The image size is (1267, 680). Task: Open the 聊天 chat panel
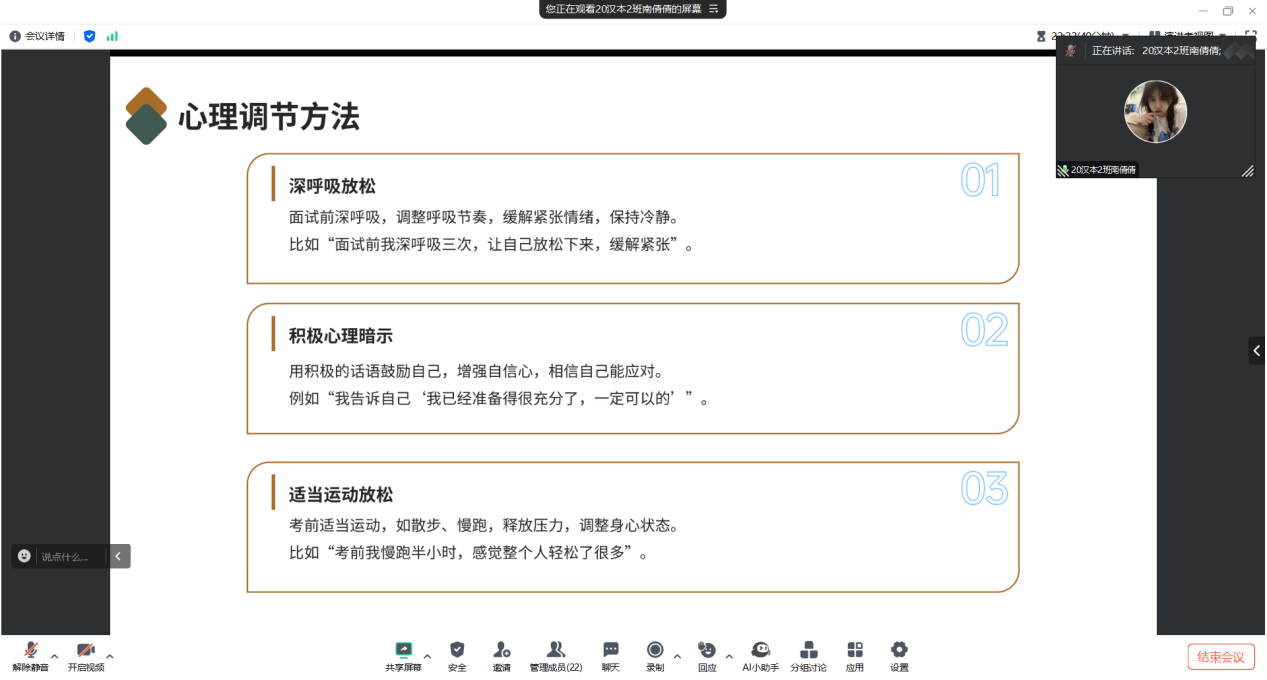(x=610, y=655)
